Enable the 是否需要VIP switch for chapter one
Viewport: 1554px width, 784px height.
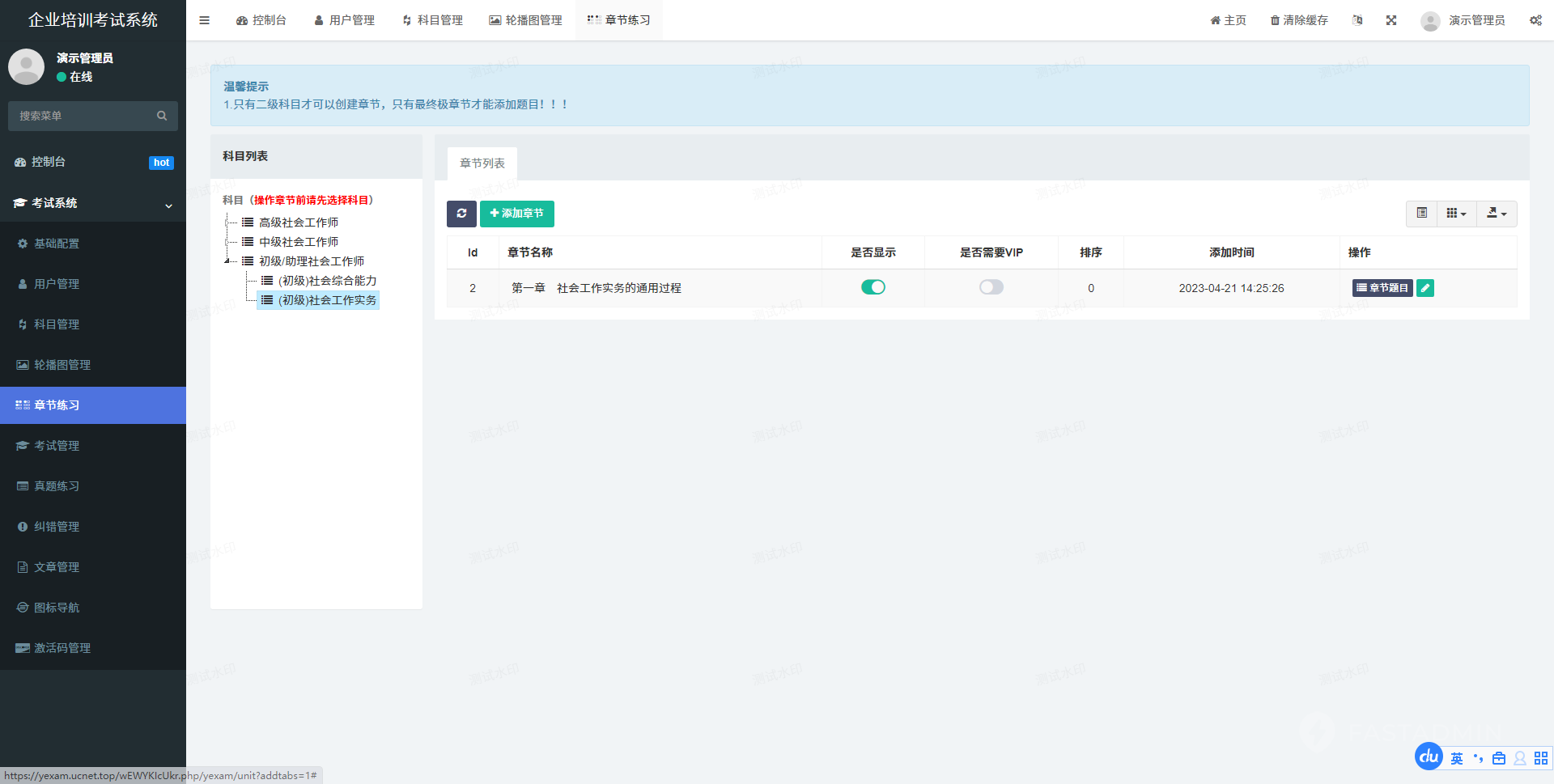click(x=991, y=287)
